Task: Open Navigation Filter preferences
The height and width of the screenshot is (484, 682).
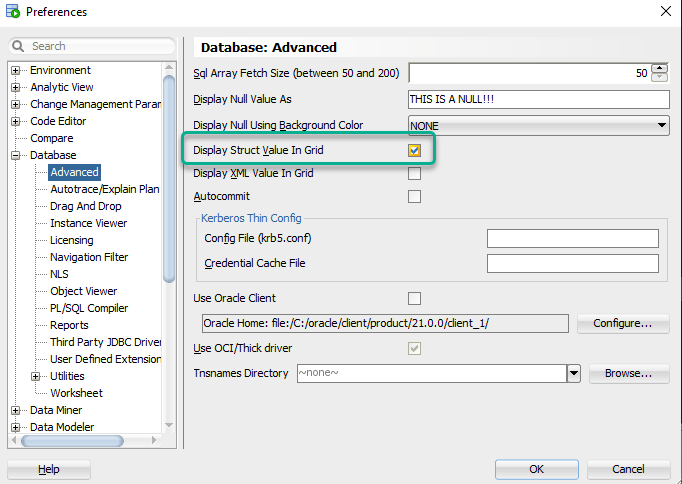Action: [89, 257]
